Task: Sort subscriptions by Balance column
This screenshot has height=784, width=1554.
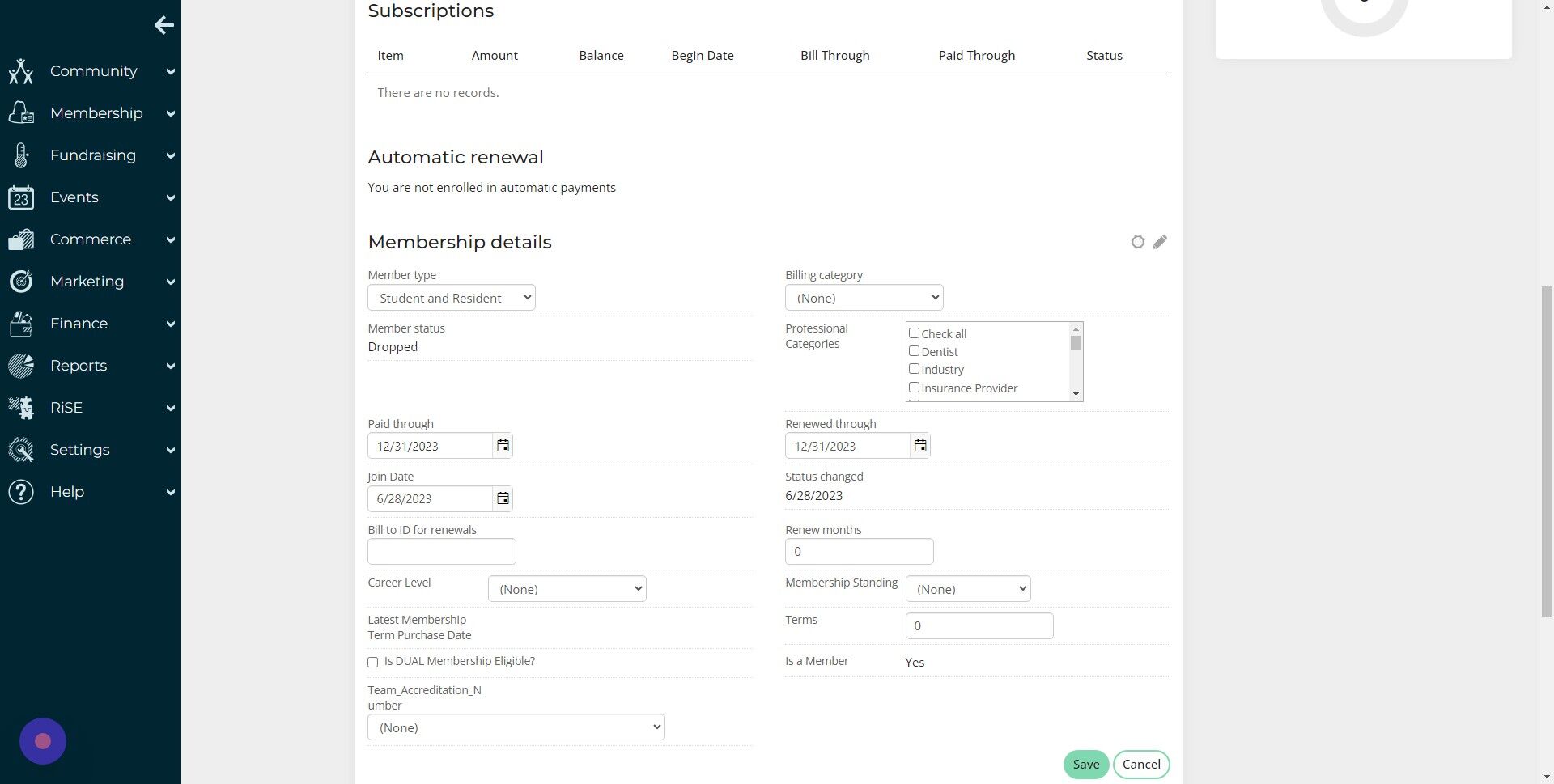Action: pos(601,55)
